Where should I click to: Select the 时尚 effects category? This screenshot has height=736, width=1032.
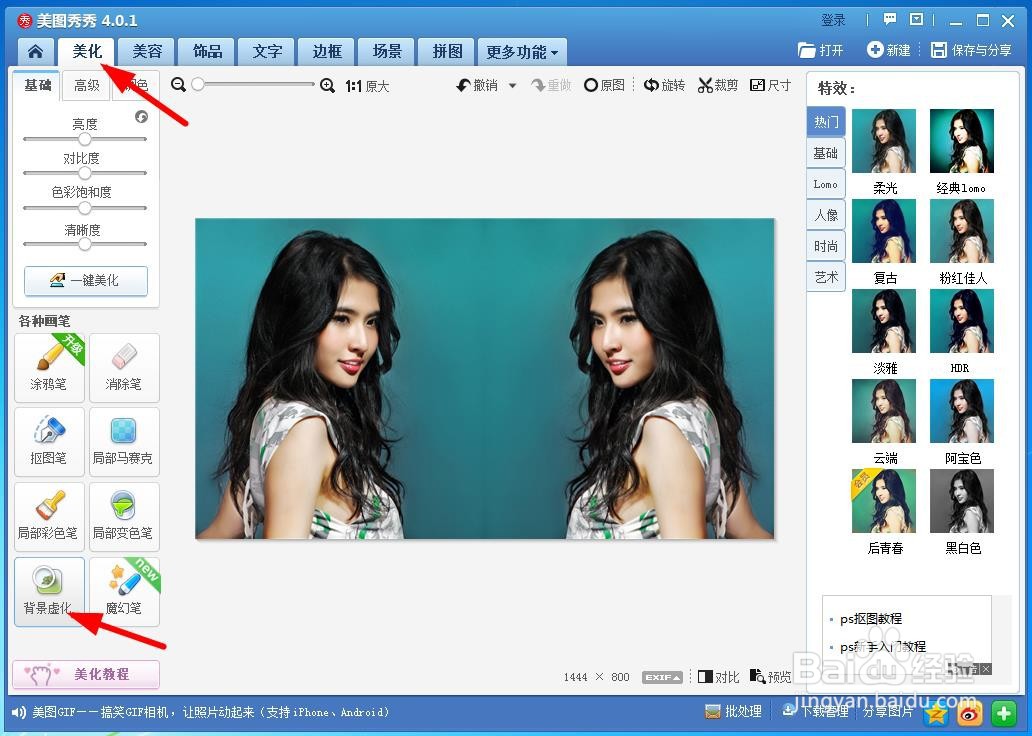click(826, 246)
